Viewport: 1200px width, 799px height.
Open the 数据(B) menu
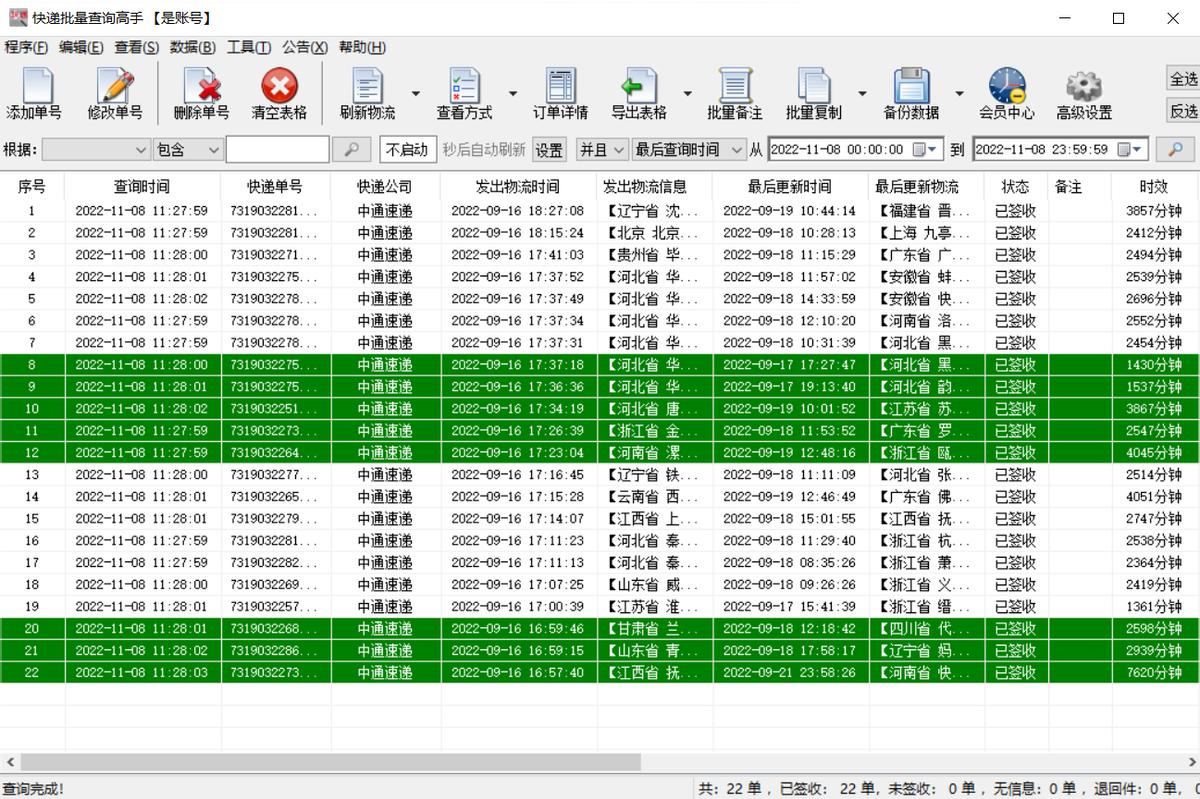pos(195,47)
